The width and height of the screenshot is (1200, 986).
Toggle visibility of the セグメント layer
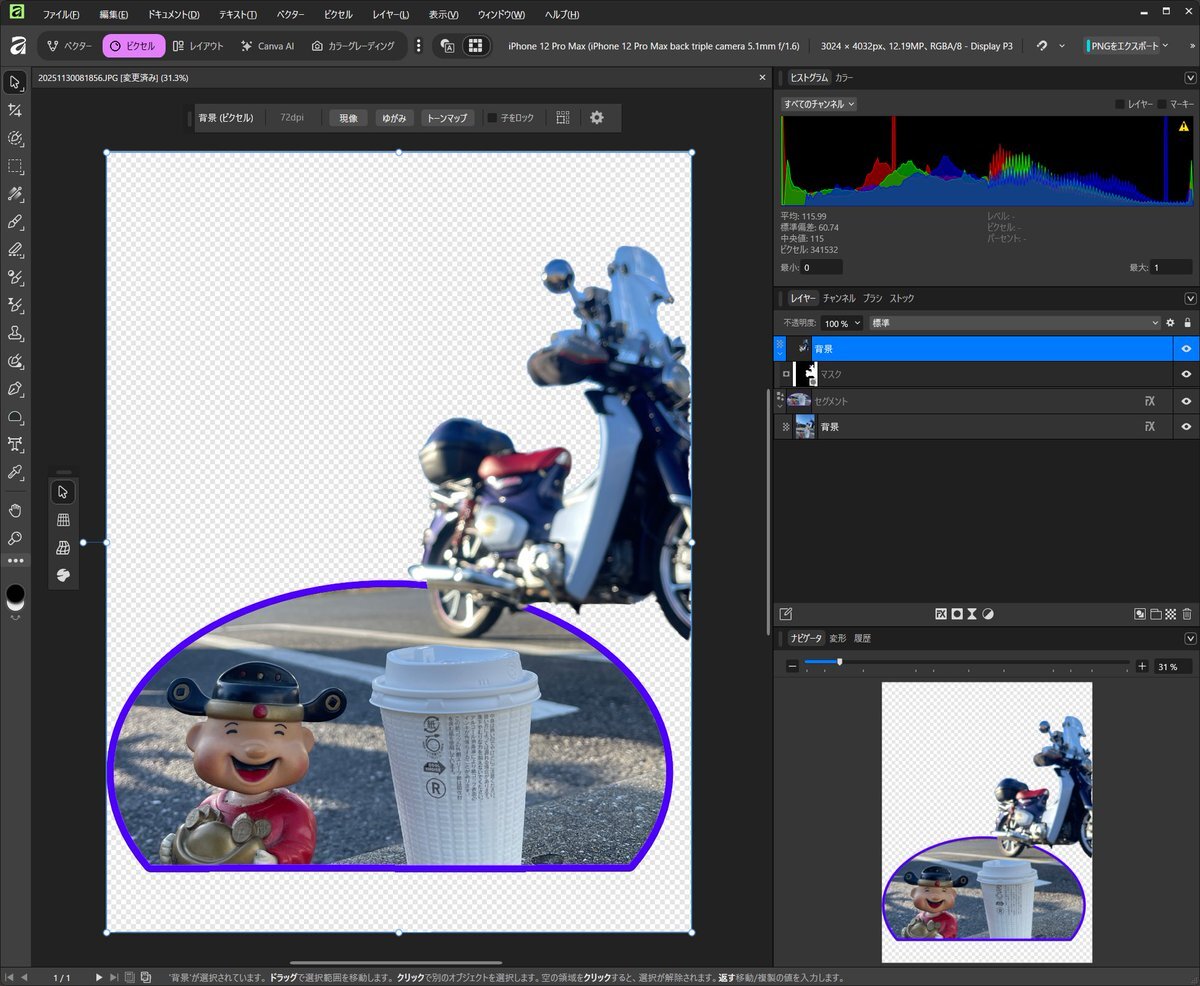coord(1186,400)
